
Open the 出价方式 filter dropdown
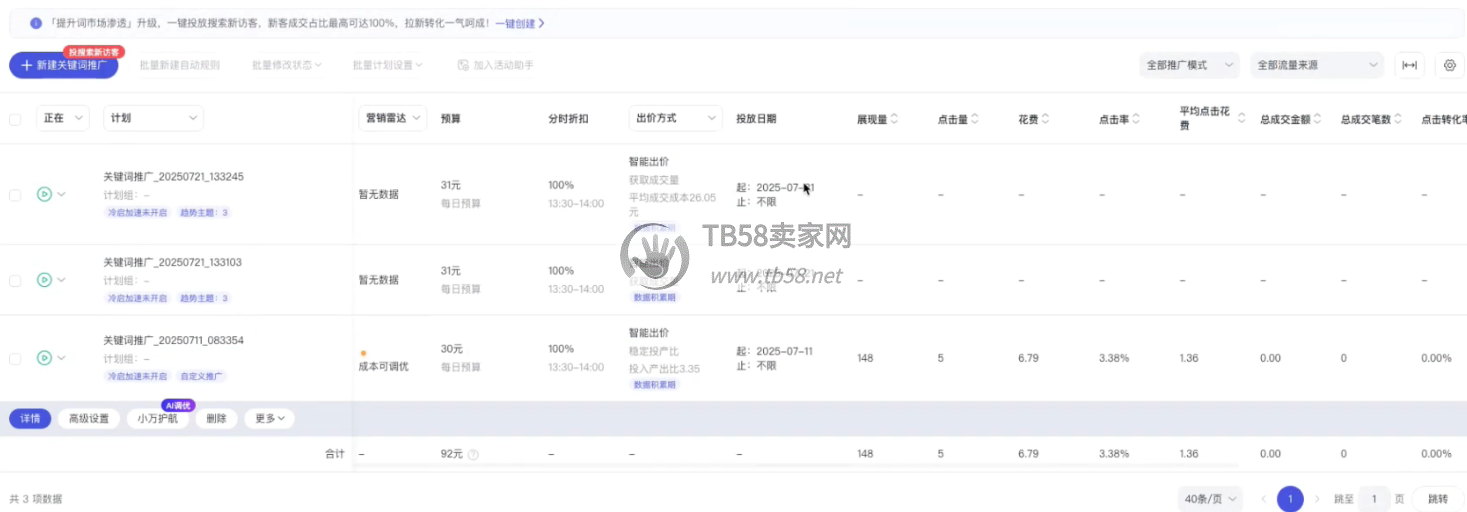pos(675,118)
